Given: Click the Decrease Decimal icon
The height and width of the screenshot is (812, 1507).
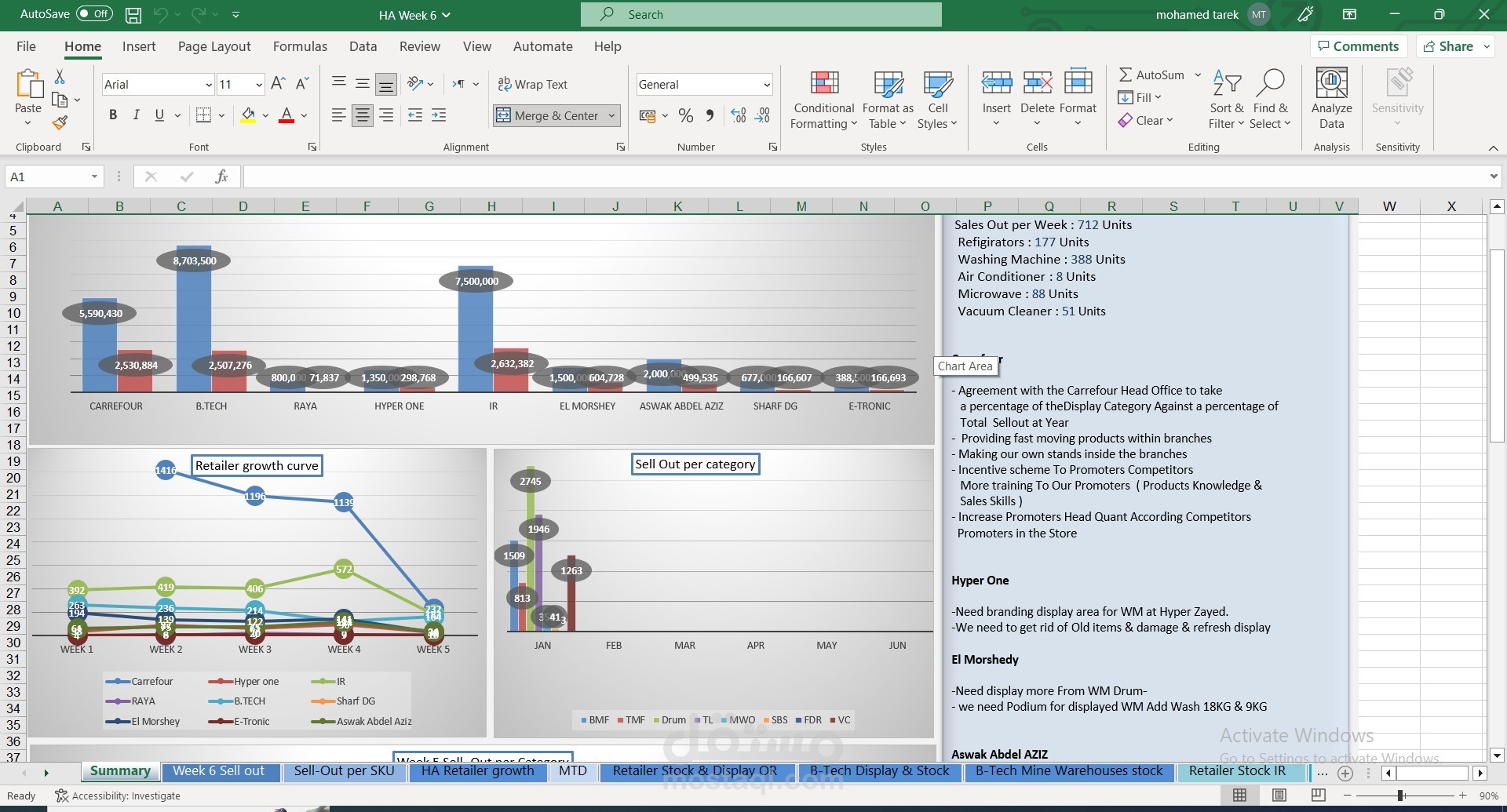Looking at the screenshot, I should pyautogui.click(x=762, y=115).
